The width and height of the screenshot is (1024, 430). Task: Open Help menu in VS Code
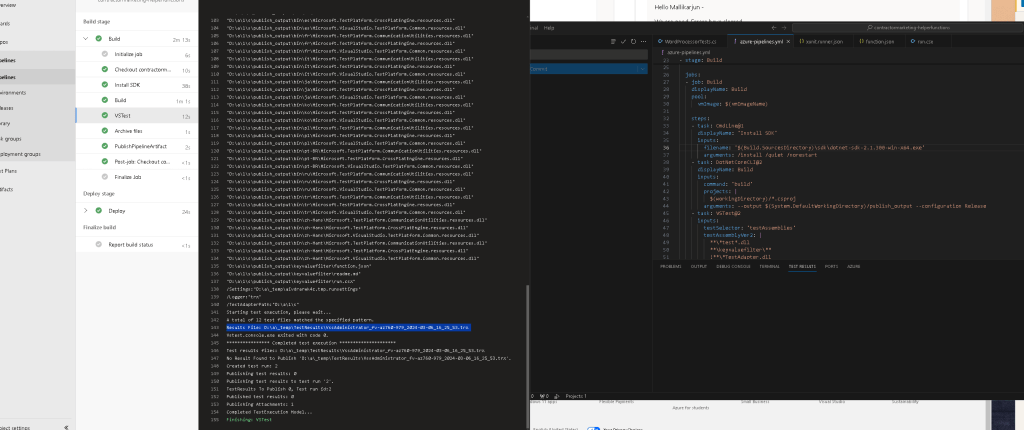tap(549, 28)
